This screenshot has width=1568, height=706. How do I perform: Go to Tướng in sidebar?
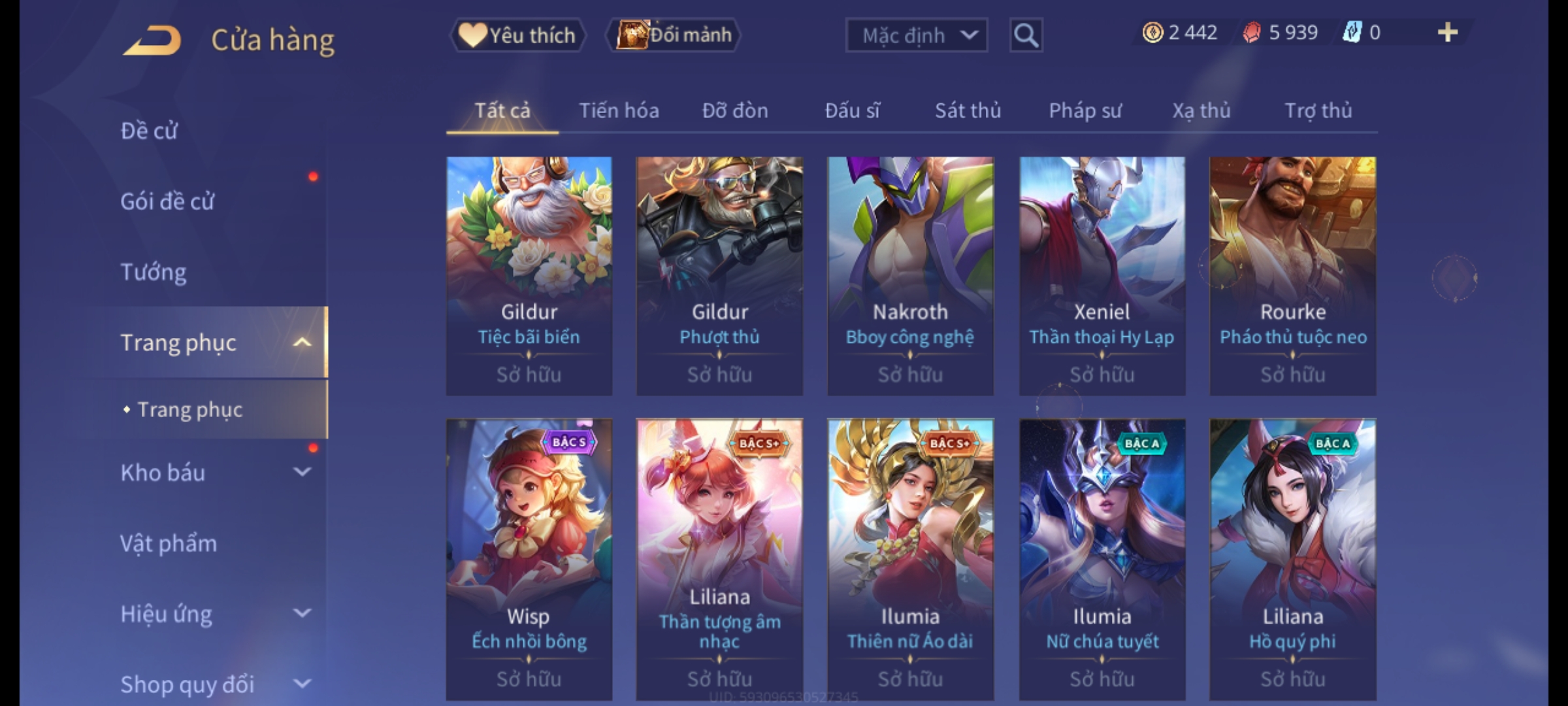click(154, 272)
